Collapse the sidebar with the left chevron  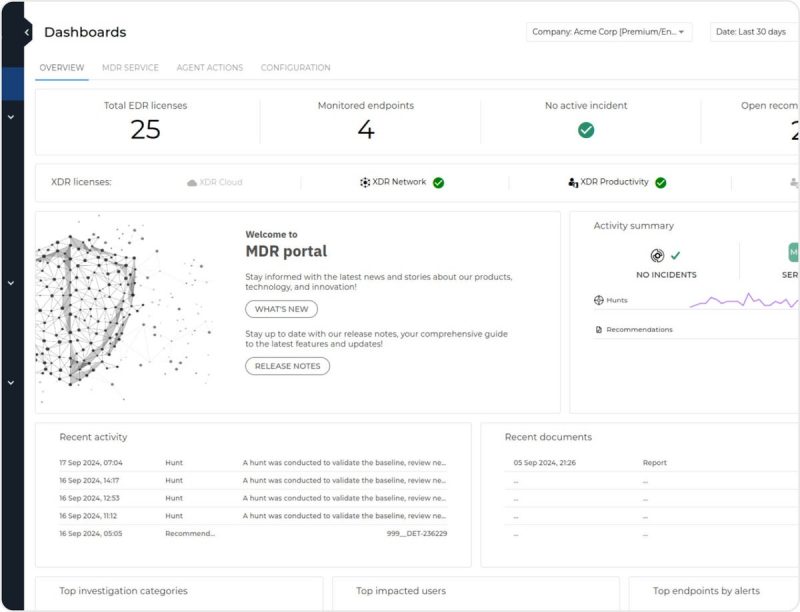click(x=27, y=33)
